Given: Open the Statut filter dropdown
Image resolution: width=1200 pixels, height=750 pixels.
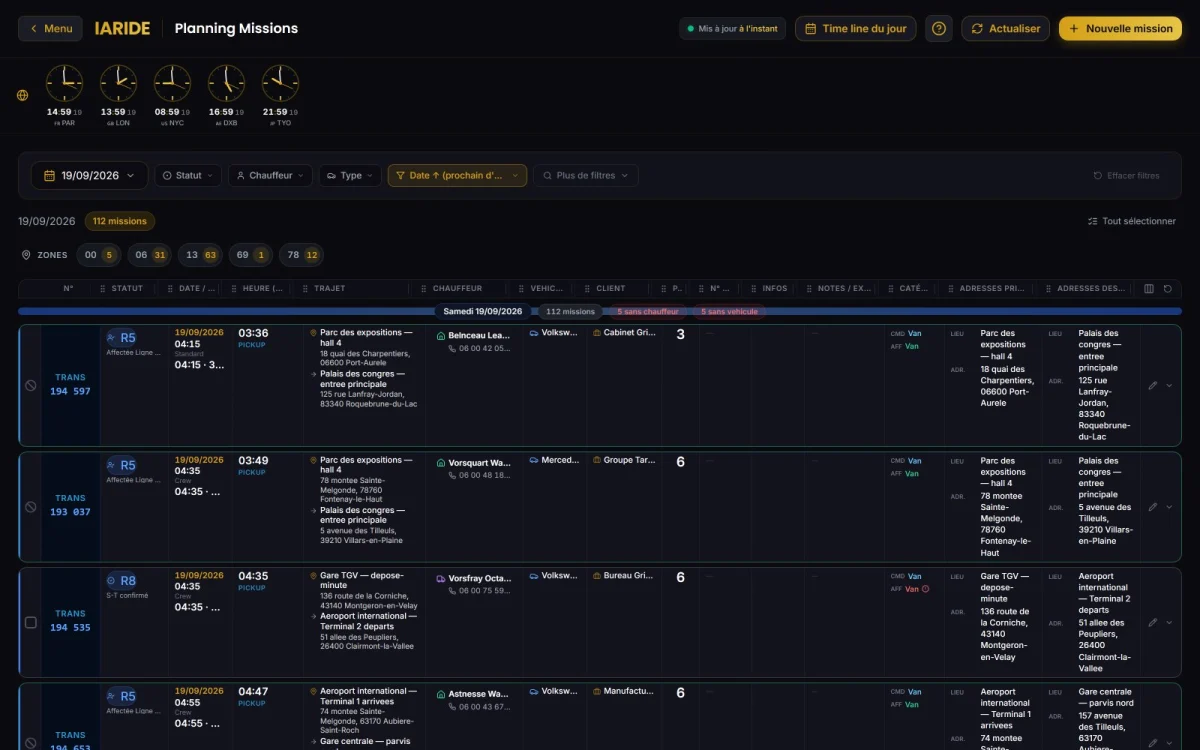Looking at the screenshot, I should [188, 176].
